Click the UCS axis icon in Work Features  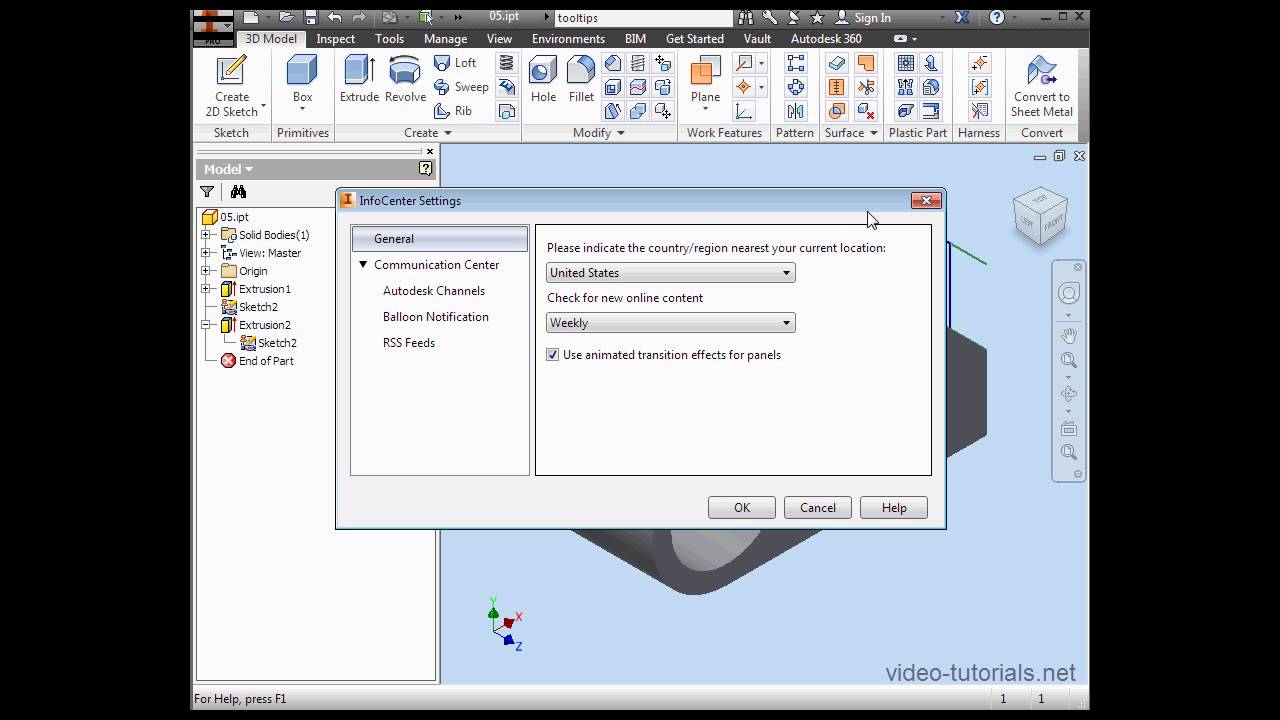744,111
